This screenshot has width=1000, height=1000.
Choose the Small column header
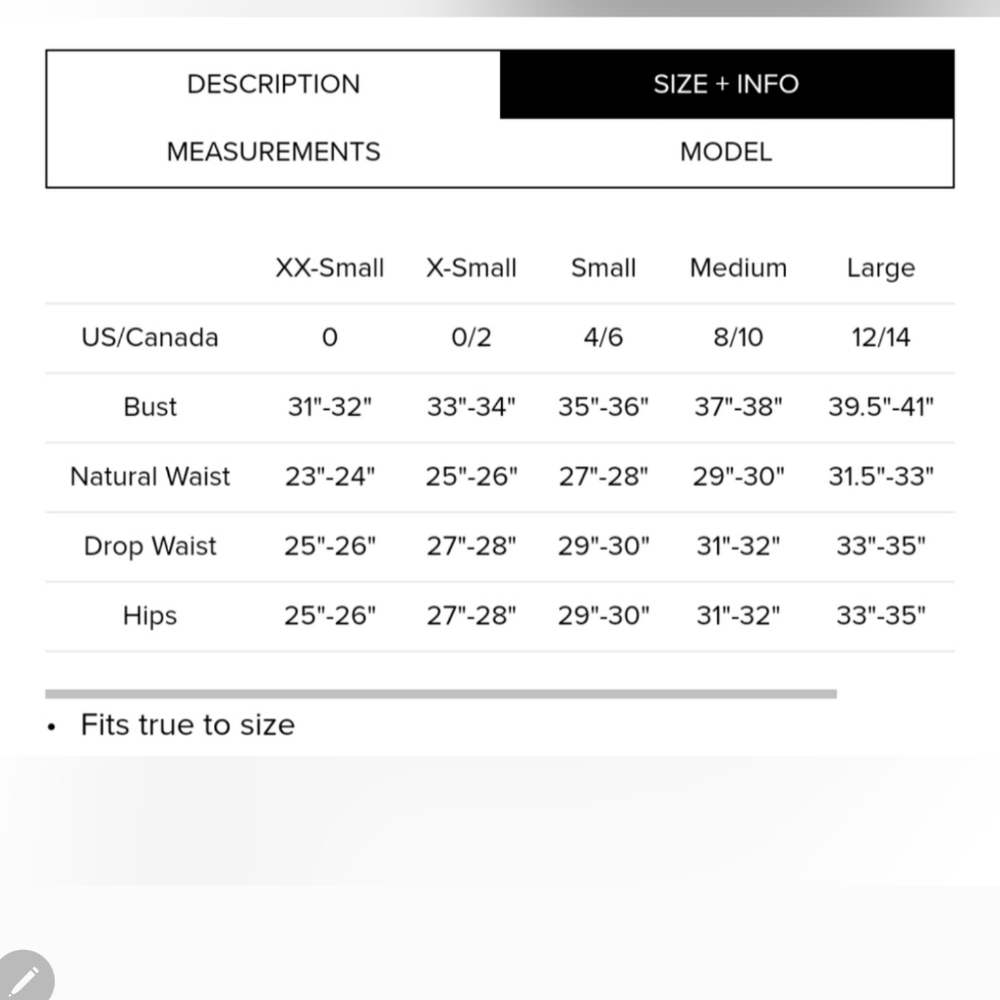click(603, 268)
